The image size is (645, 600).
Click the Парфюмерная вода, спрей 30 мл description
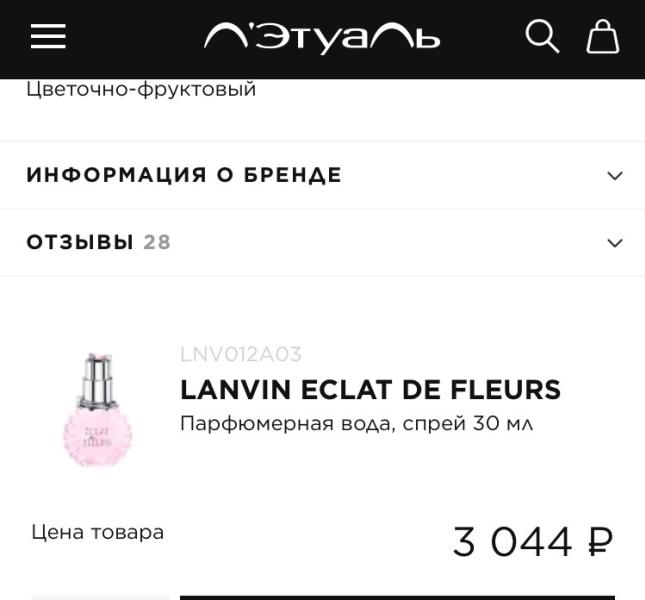pyautogui.click(x=356, y=423)
